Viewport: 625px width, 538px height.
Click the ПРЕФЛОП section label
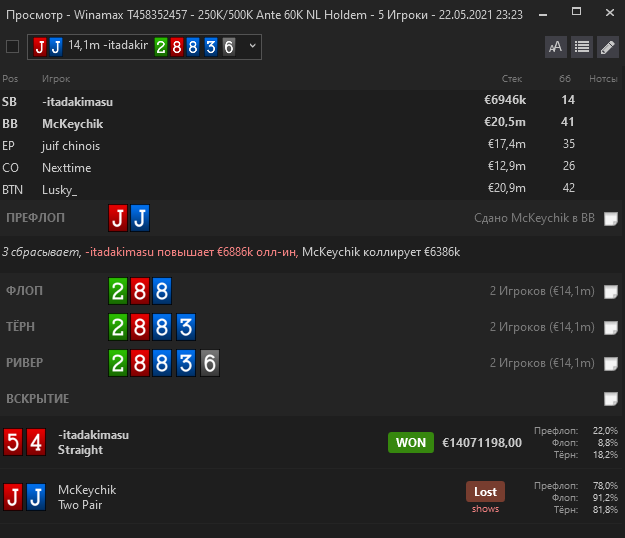pyautogui.click(x=35, y=218)
